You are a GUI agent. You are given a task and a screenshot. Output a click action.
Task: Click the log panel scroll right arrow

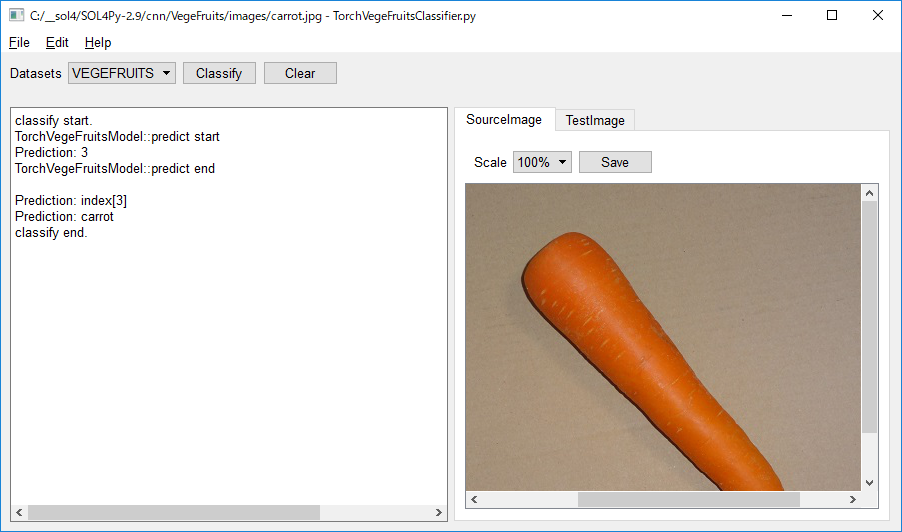(x=438, y=512)
